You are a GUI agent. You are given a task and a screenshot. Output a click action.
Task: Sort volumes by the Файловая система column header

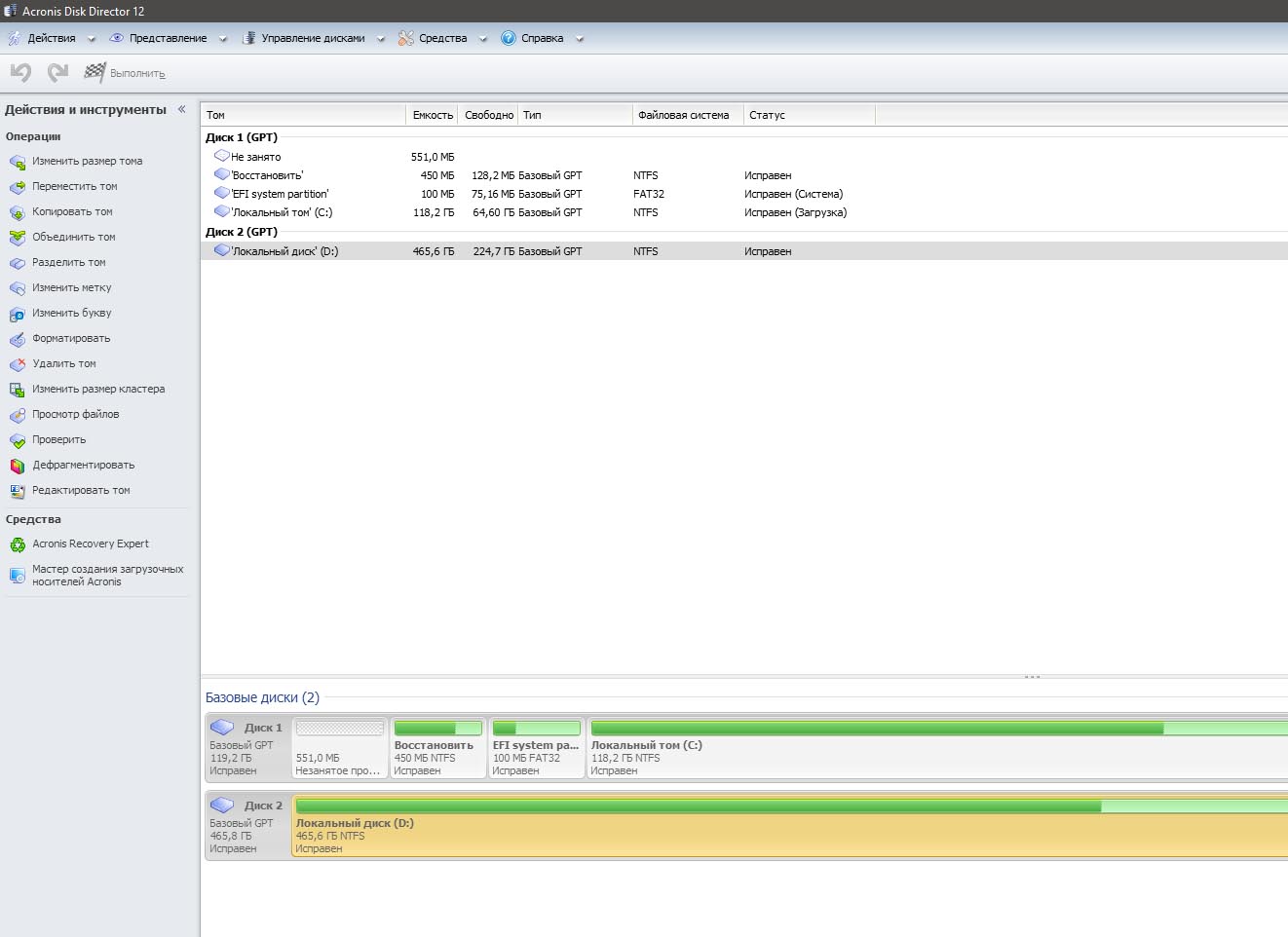point(688,115)
